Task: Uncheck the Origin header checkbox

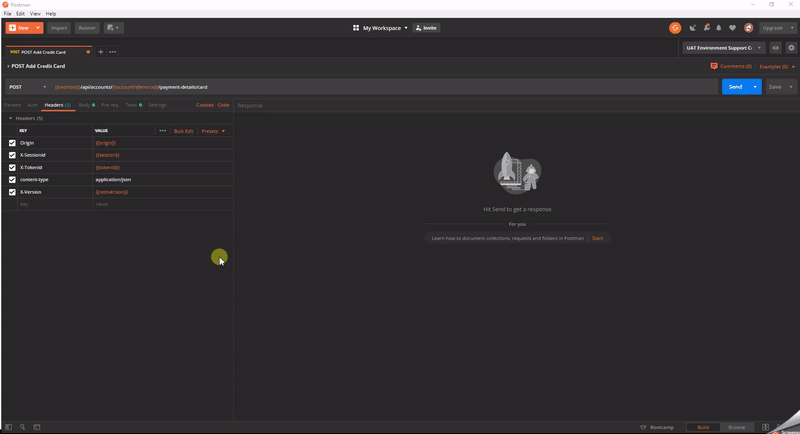Action: point(12,143)
